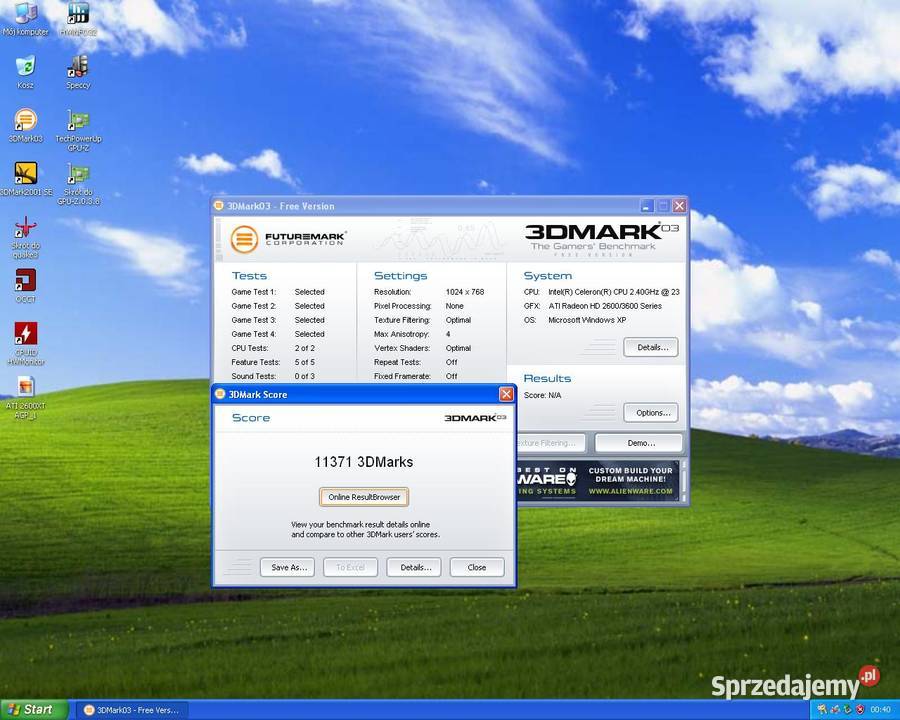Click the Futuremark Corporation orange logo
The width and height of the screenshot is (900, 720).
(x=245, y=239)
